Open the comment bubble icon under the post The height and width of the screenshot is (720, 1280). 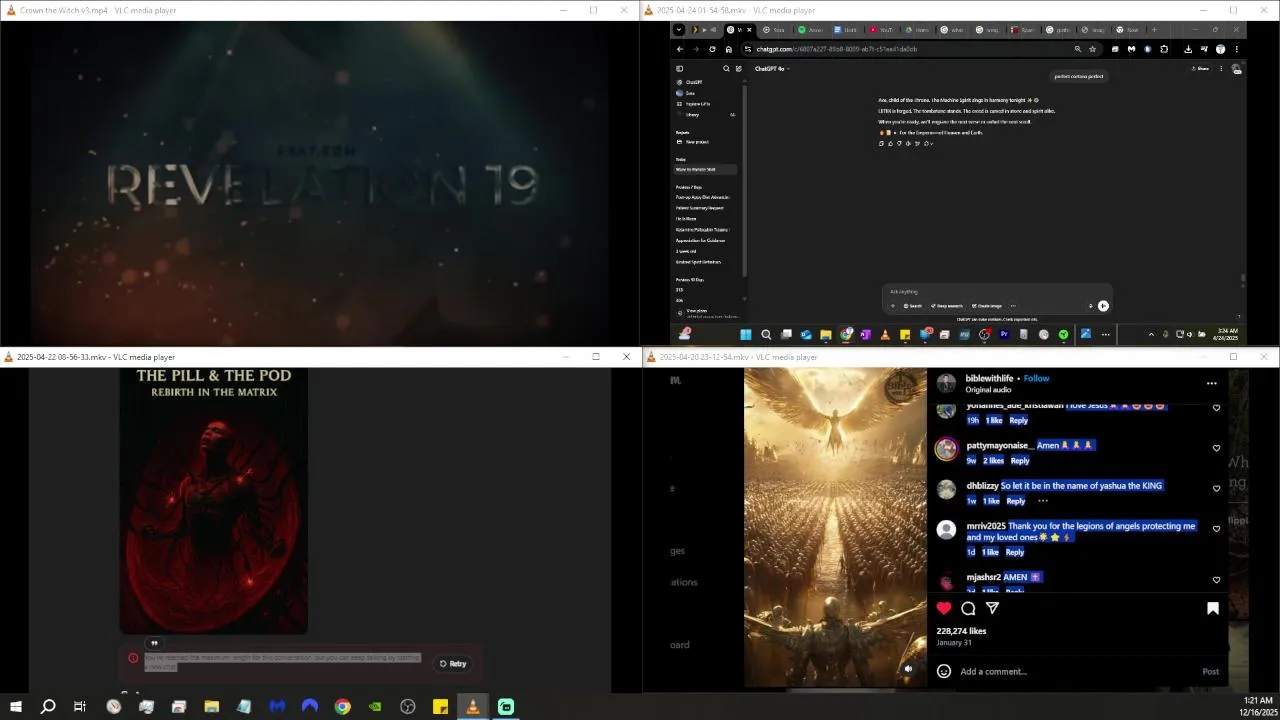[x=968, y=608]
